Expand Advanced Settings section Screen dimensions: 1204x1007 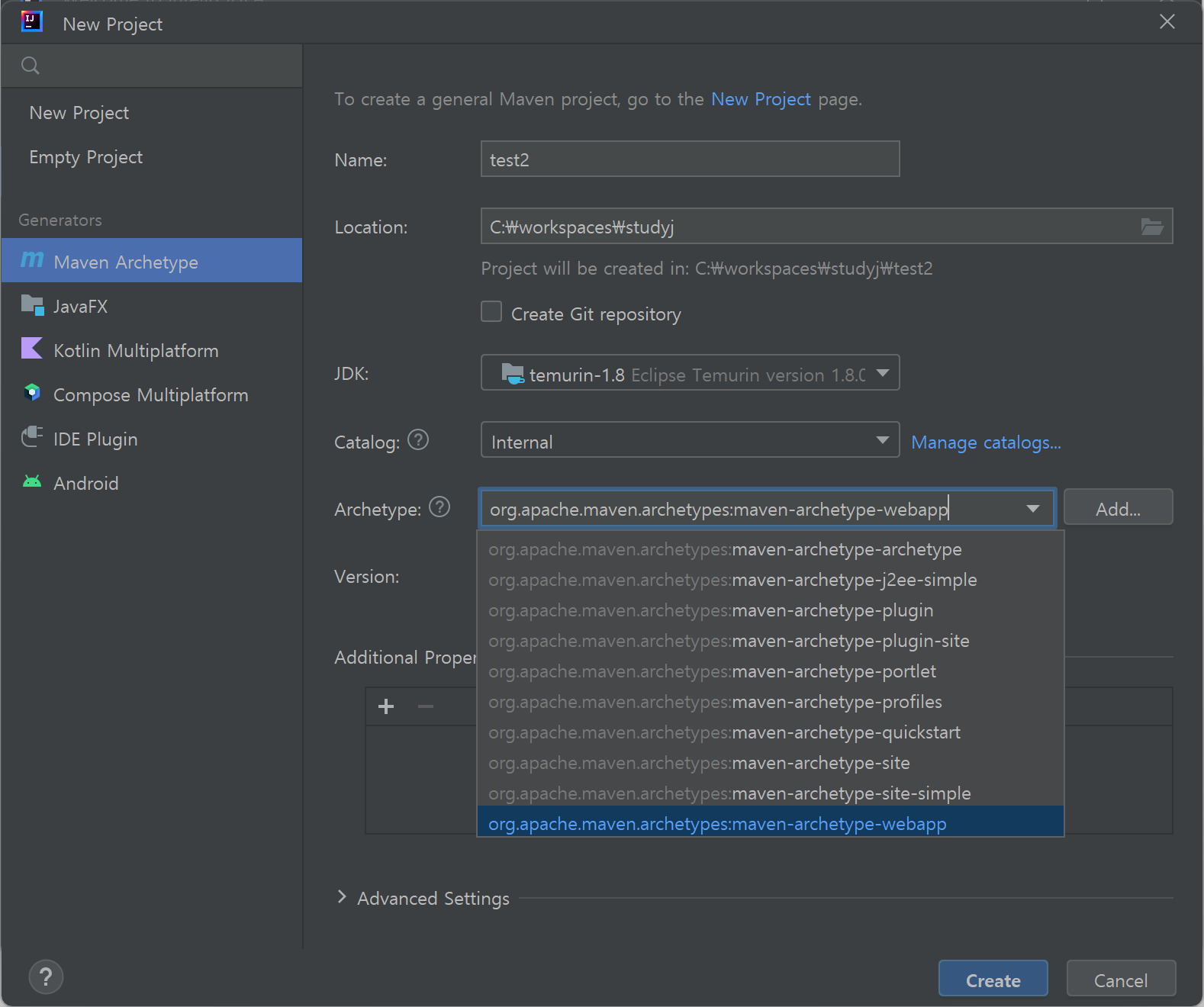click(342, 897)
